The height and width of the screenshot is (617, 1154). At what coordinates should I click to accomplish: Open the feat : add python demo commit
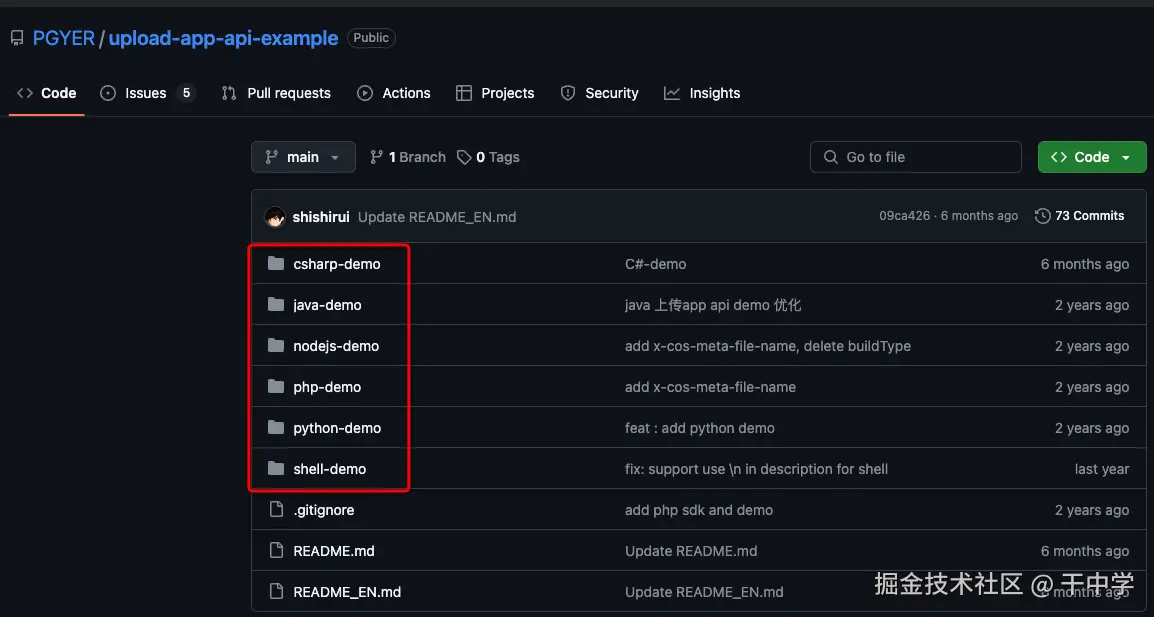click(x=699, y=428)
